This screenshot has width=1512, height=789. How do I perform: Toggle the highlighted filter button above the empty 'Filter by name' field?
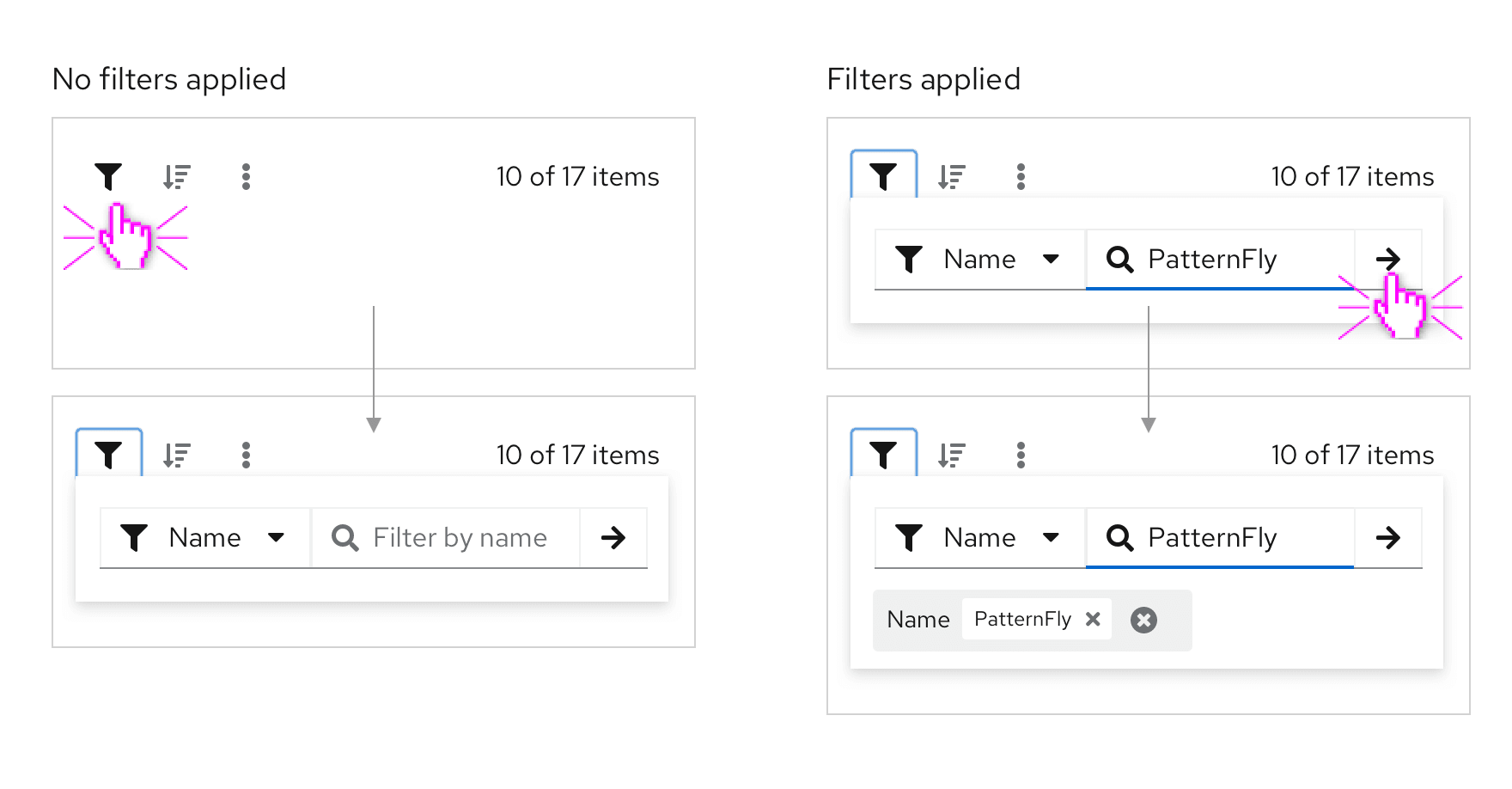tap(108, 454)
